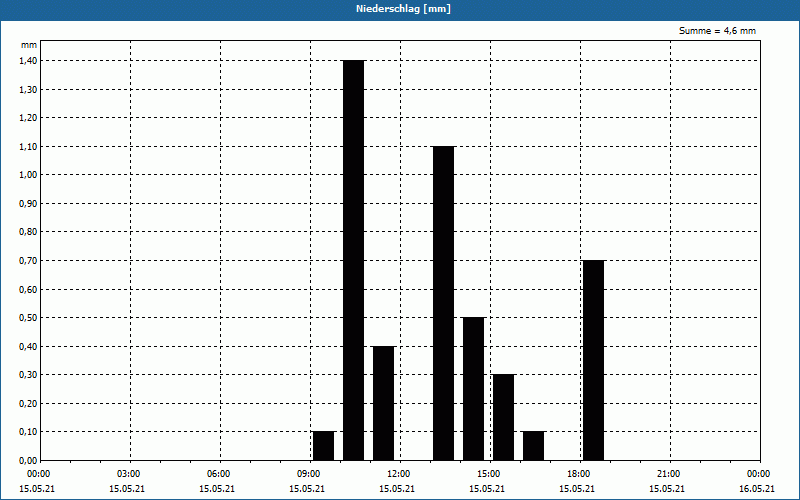Select the y-axis value '0,50'

[x=29, y=318]
